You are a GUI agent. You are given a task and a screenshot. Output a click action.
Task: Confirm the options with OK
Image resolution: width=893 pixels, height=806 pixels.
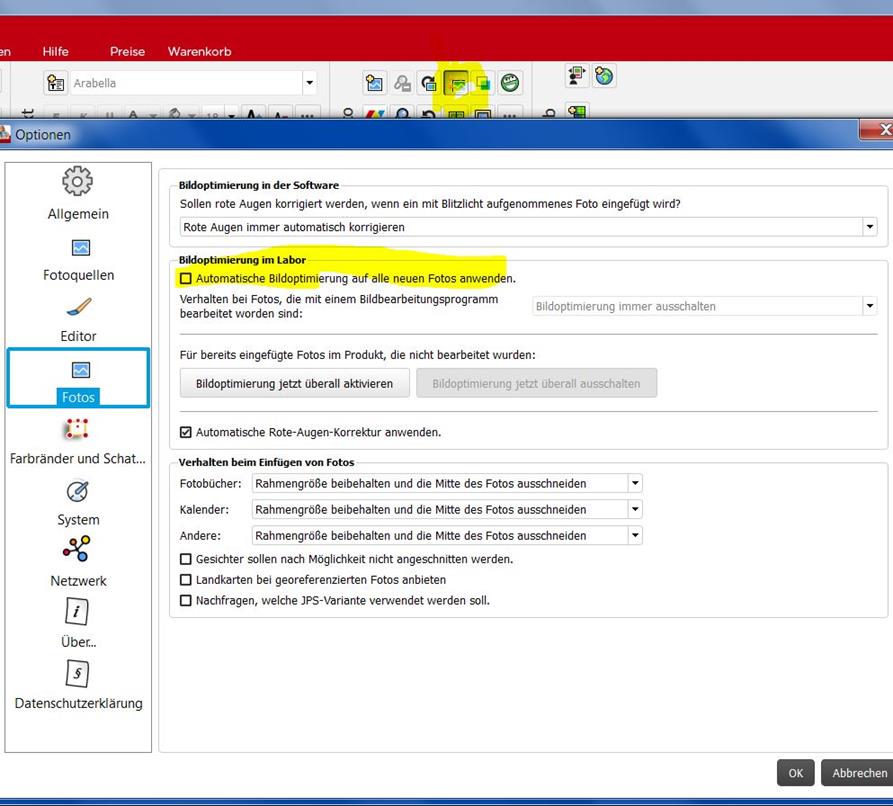[x=795, y=773]
